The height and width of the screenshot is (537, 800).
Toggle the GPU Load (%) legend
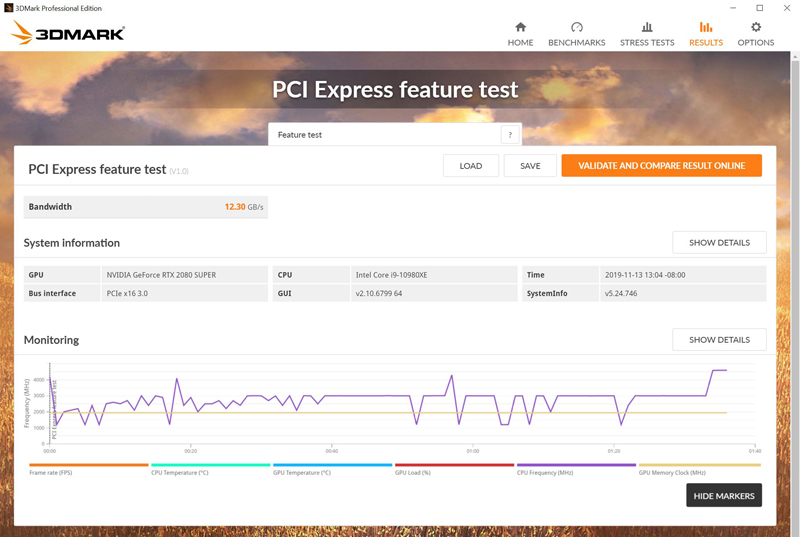454,469
